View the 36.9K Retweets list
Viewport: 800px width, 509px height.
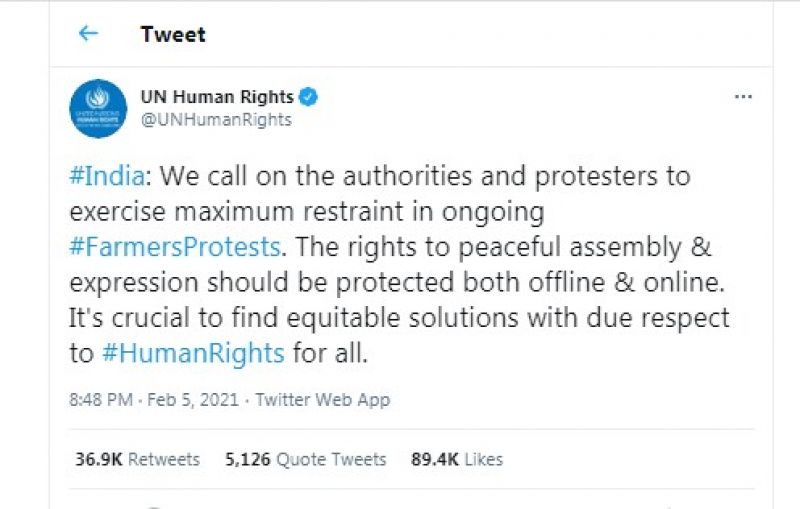coord(137,460)
